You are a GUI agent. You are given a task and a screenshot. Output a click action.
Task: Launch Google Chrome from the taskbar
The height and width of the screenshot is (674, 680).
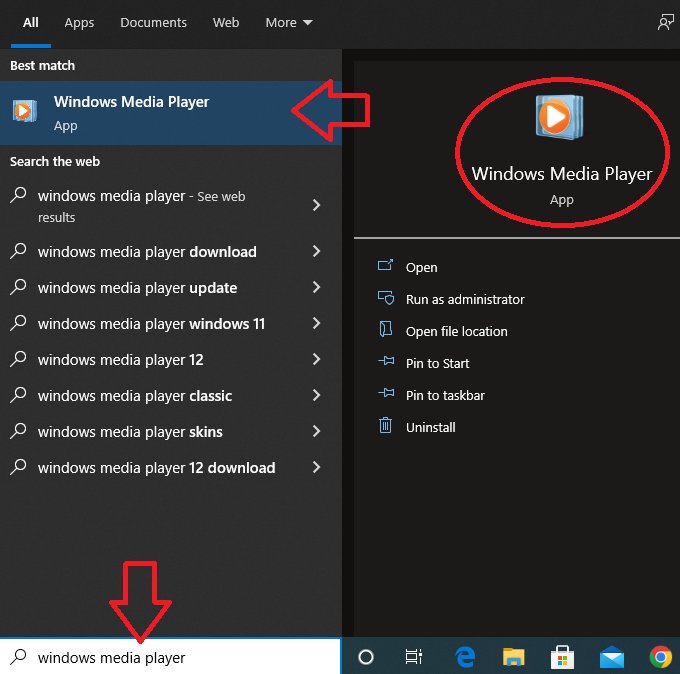[660, 657]
